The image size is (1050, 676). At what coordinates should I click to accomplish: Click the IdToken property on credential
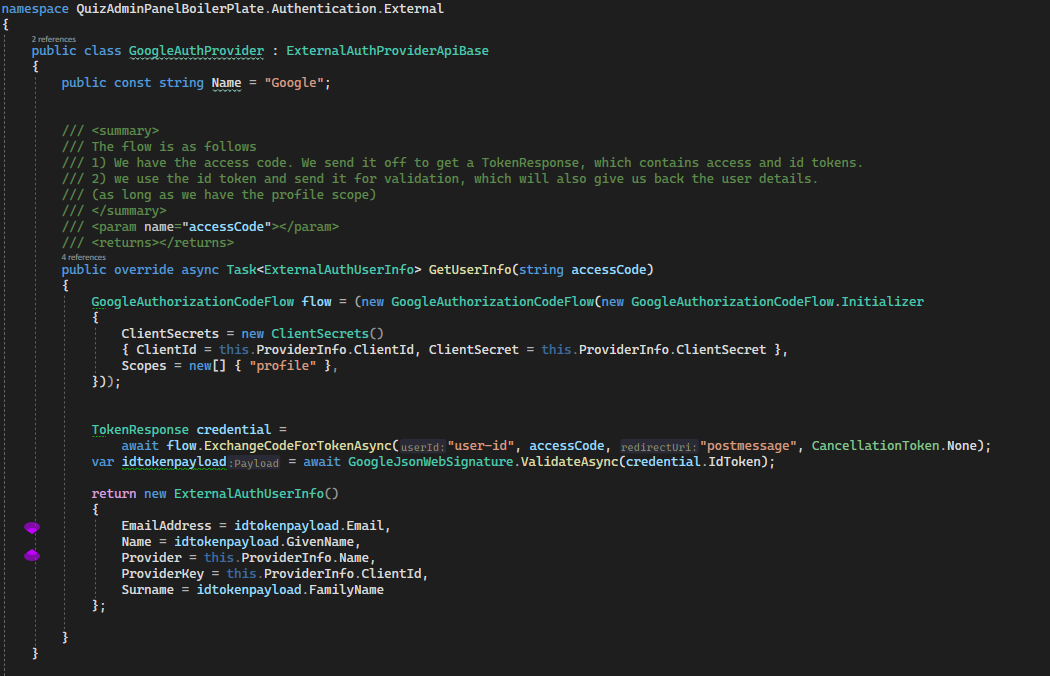734,462
